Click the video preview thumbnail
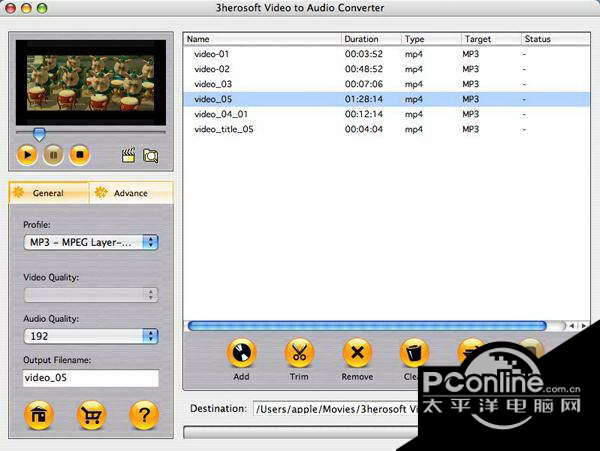This screenshot has height=451, width=600. (91, 83)
